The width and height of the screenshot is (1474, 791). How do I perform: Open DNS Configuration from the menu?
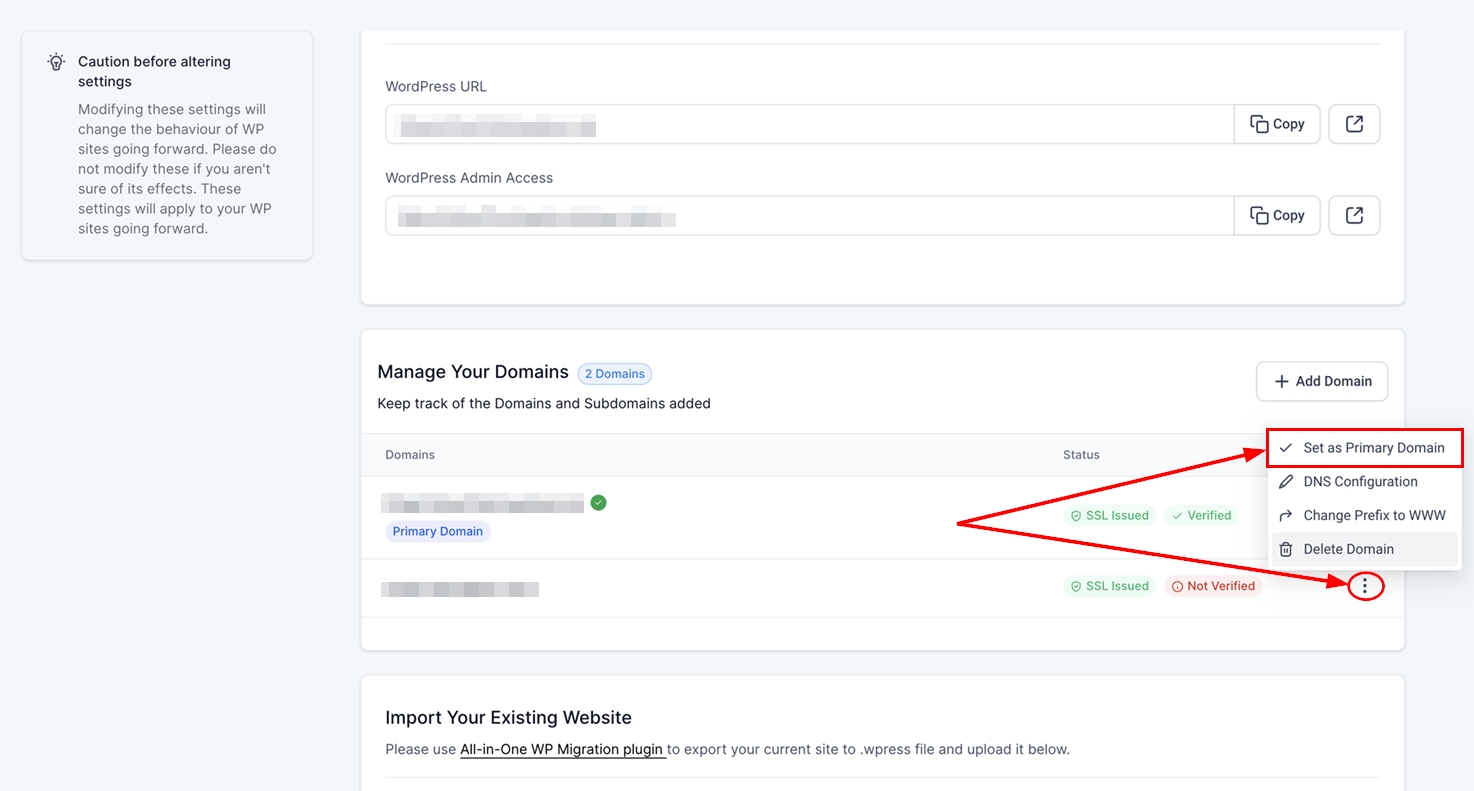tap(1360, 482)
